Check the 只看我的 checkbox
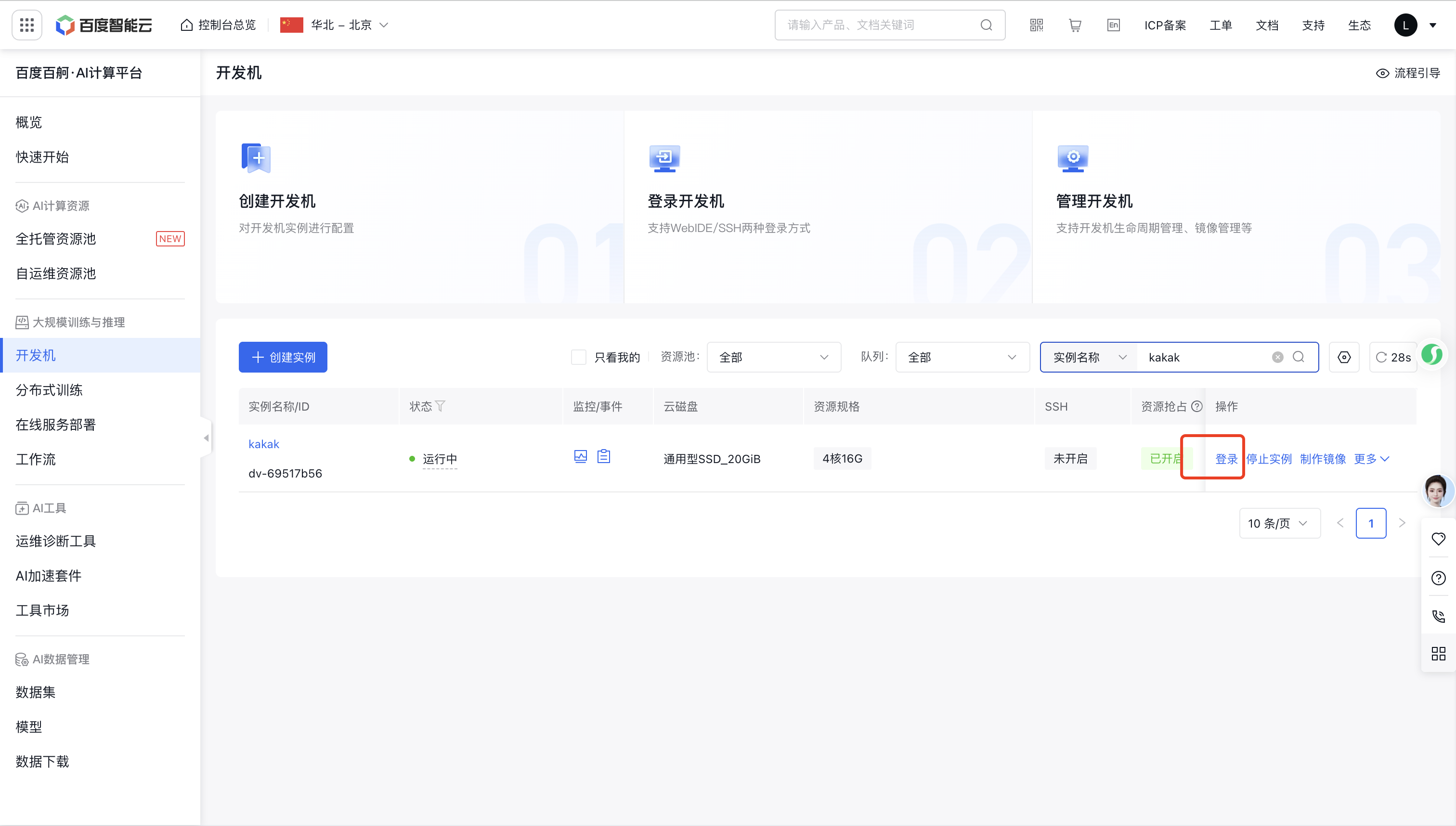This screenshot has width=1456, height=826. click(x=578, y=357)
